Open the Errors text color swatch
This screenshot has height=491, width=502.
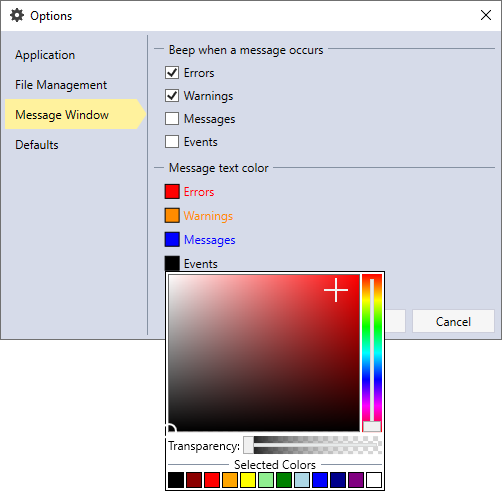(x=172, y=192)
